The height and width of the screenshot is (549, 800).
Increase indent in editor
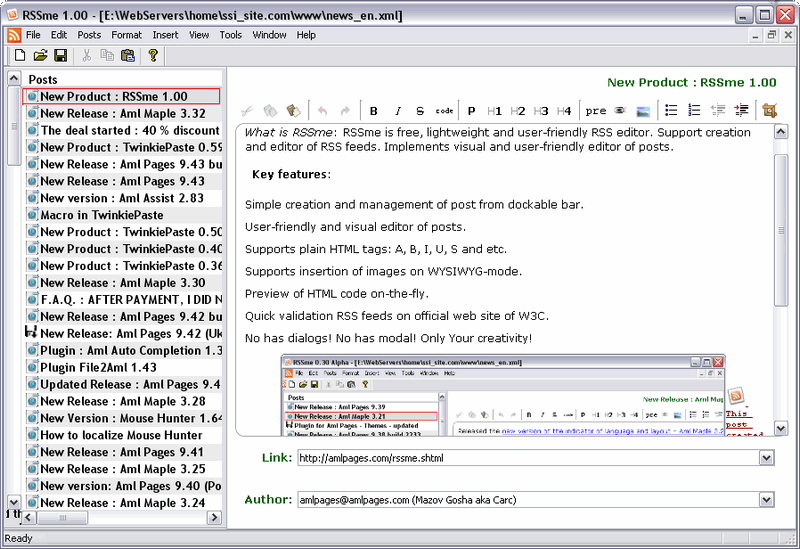click(x=741, y=110)
